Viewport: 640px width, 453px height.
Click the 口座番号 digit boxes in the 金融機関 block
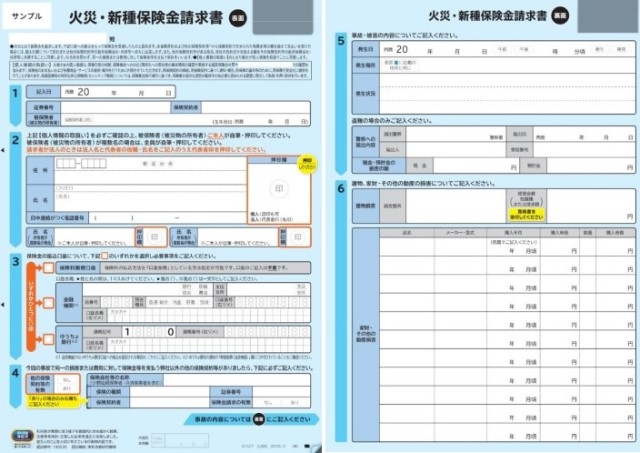tap(273, 302)
